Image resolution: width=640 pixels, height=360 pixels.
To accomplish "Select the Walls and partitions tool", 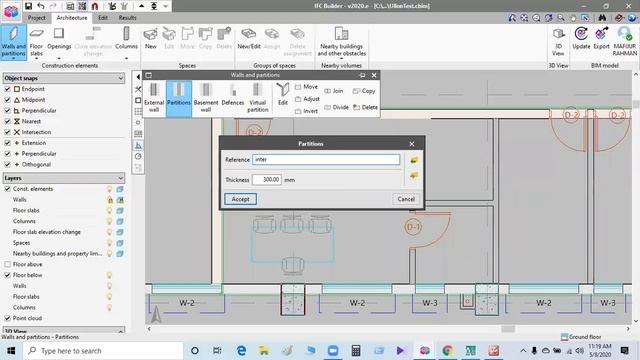I will click(13, 42).
